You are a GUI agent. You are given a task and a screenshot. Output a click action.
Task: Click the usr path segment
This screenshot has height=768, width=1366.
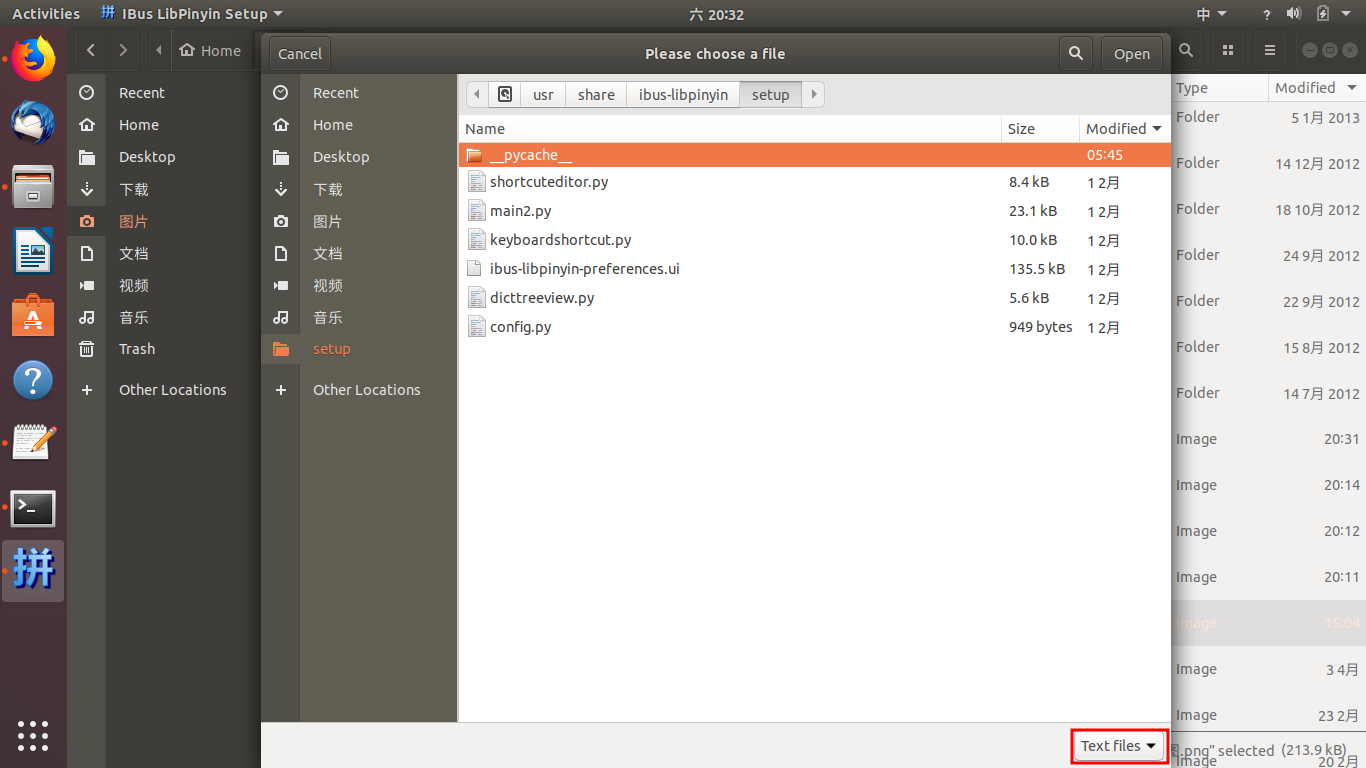pyautogui.click(x=543, y=95)
